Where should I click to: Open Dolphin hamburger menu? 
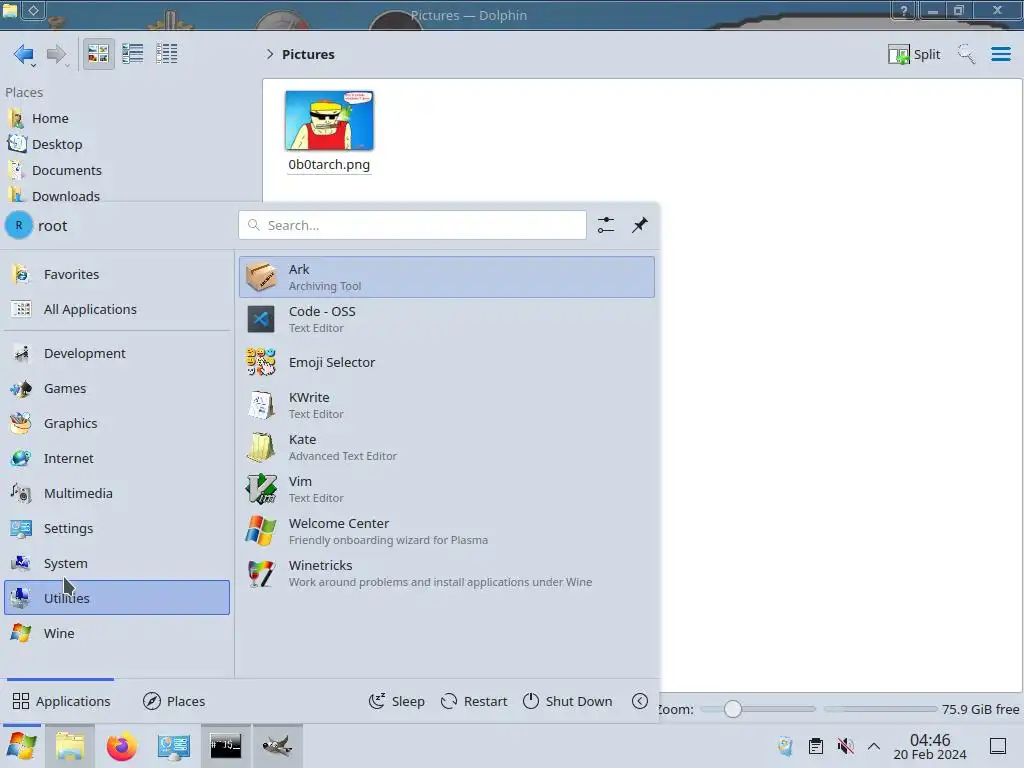(1000, 54)
